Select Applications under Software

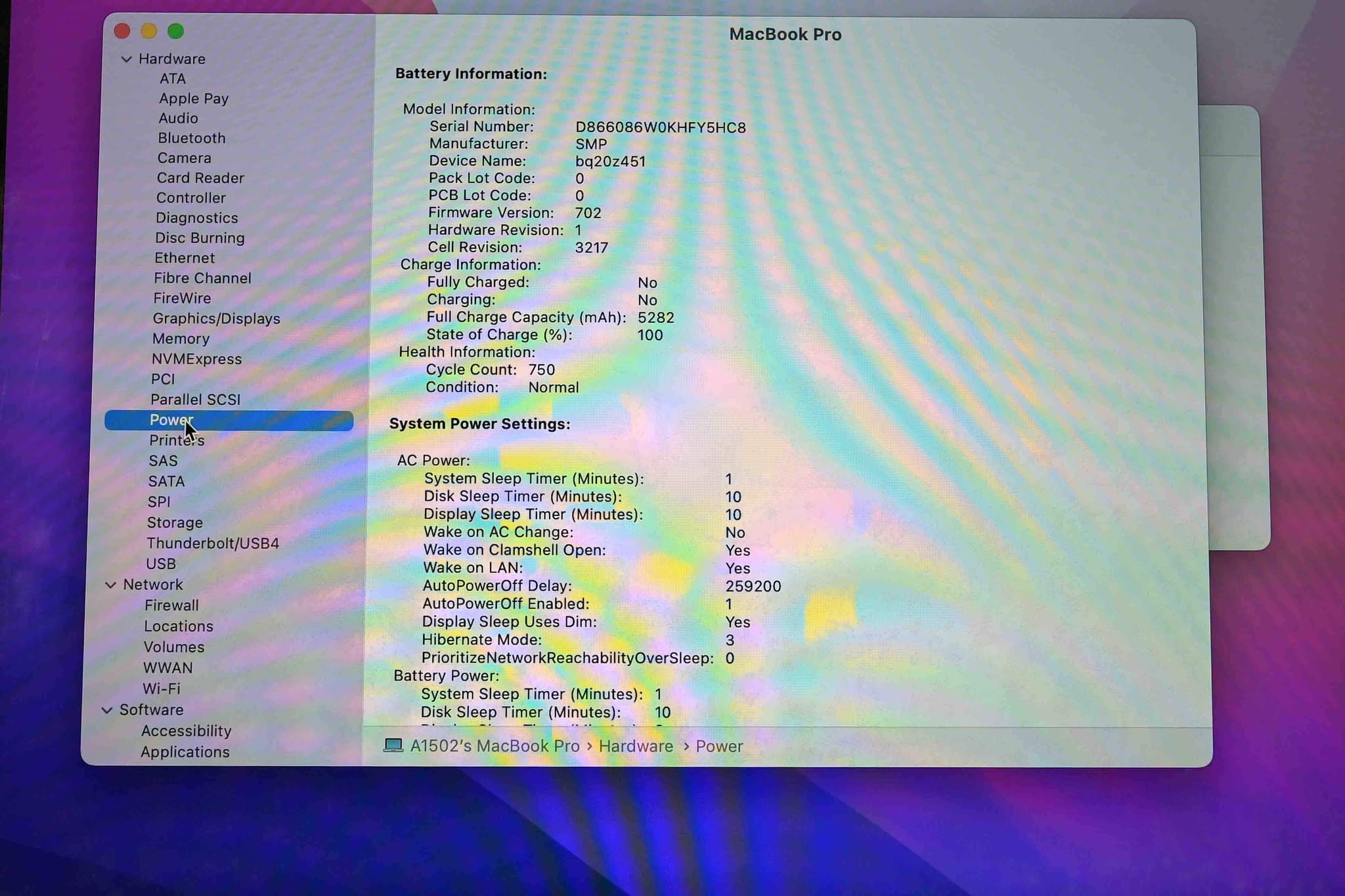tap(185, 752)
